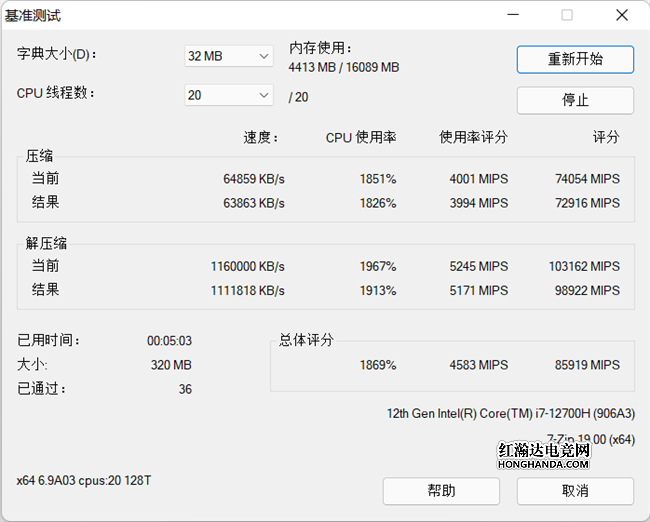The image size is (650, 522).
Task: Click the 4413 MB / 16089 MB memory value
Action: (344, 68)
